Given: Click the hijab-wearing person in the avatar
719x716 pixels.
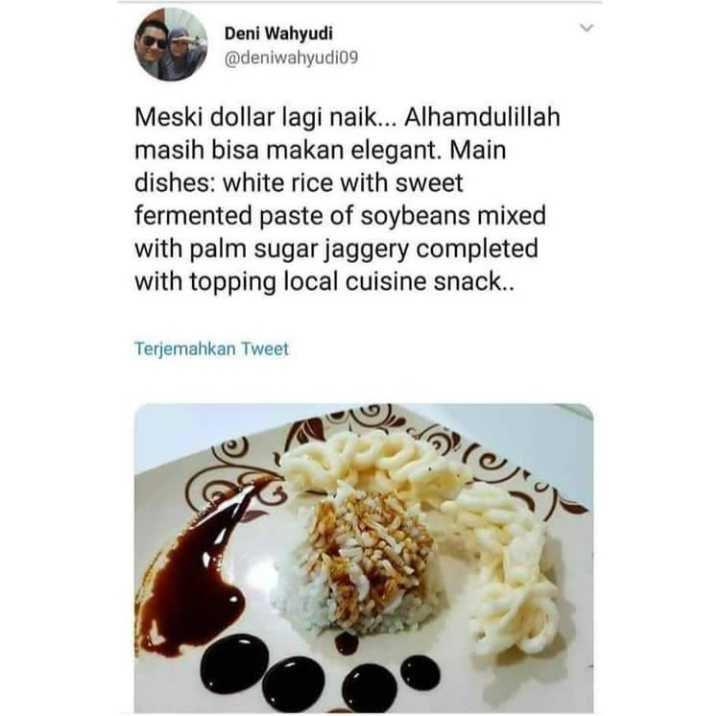Looking at the screenshot, I should coord(184,51).
